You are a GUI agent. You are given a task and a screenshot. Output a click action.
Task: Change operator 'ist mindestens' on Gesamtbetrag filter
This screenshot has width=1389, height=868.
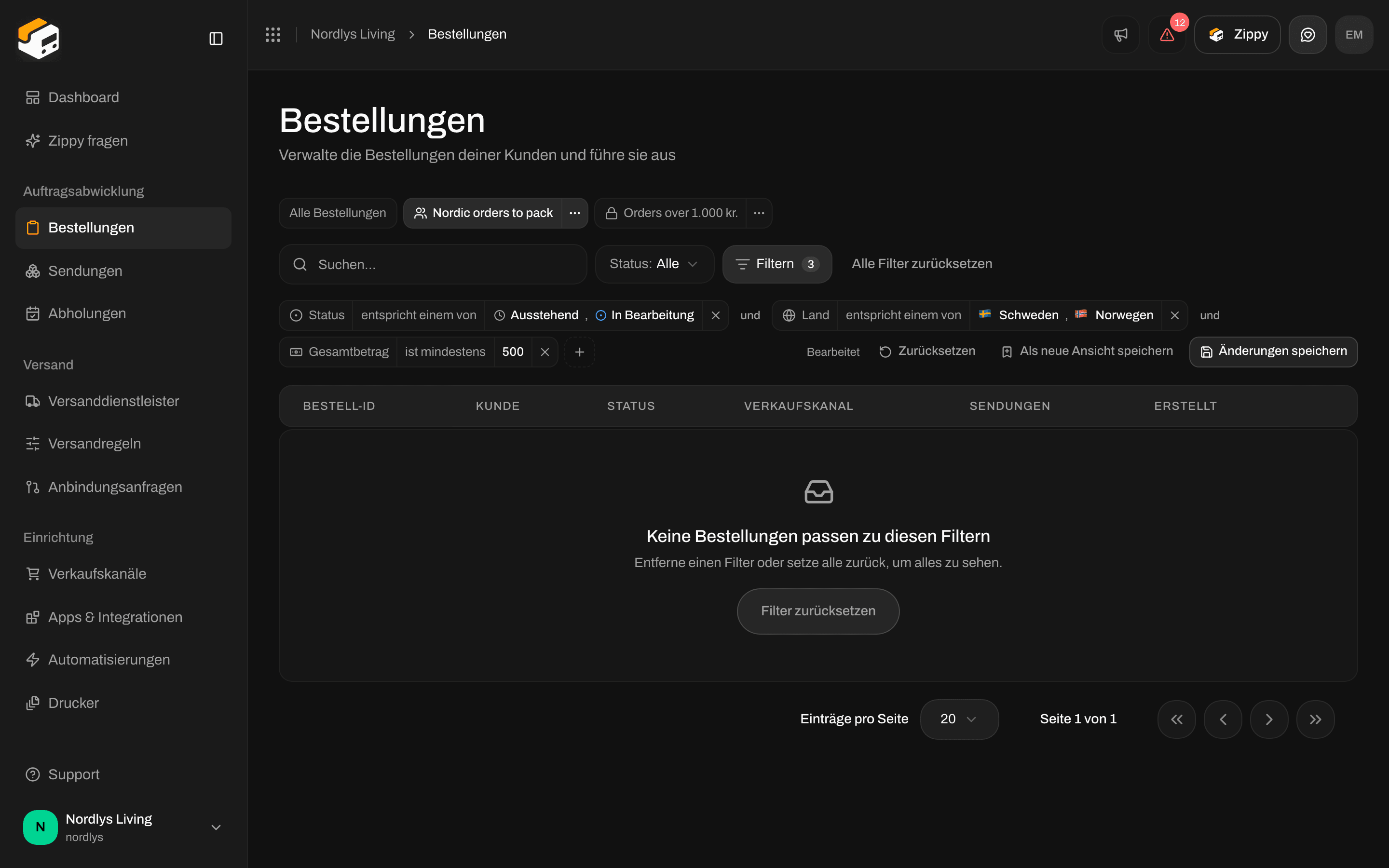tap(445, 352)
